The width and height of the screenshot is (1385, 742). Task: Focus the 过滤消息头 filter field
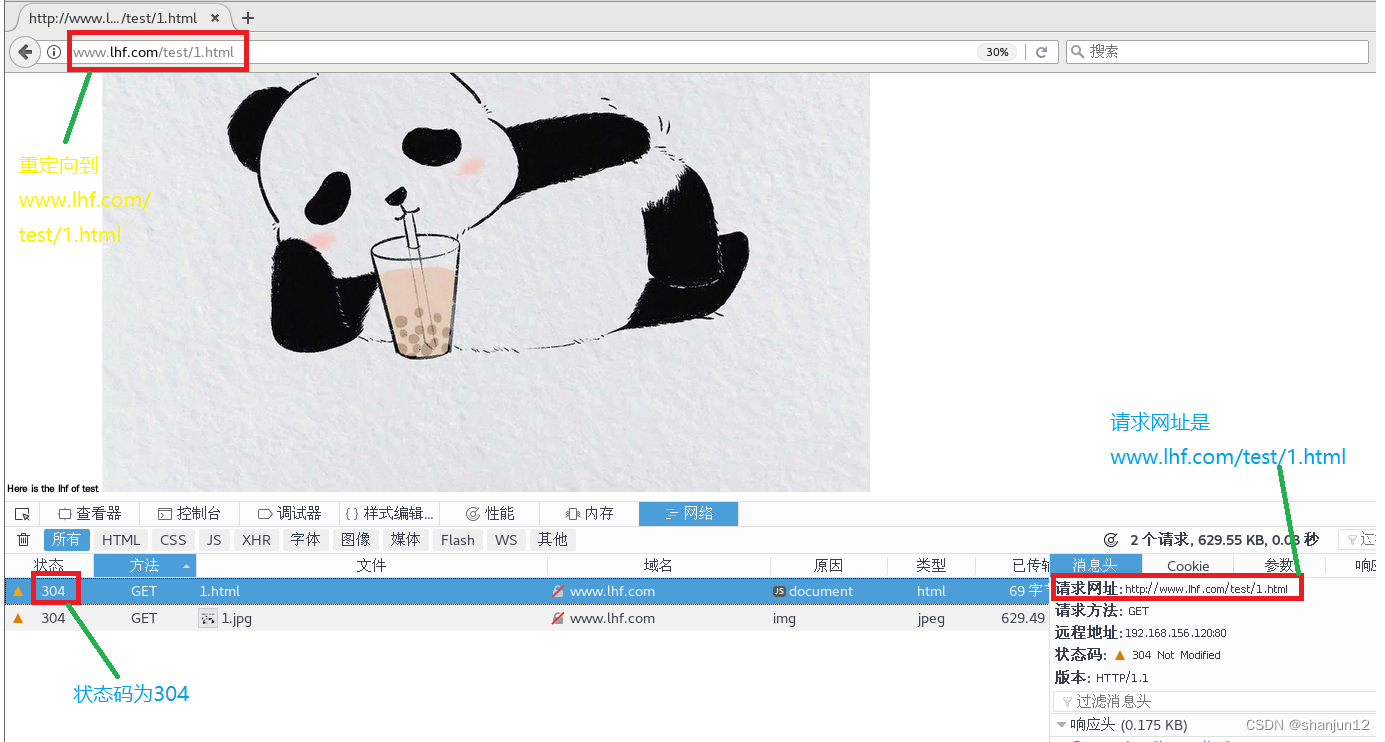1215,702
